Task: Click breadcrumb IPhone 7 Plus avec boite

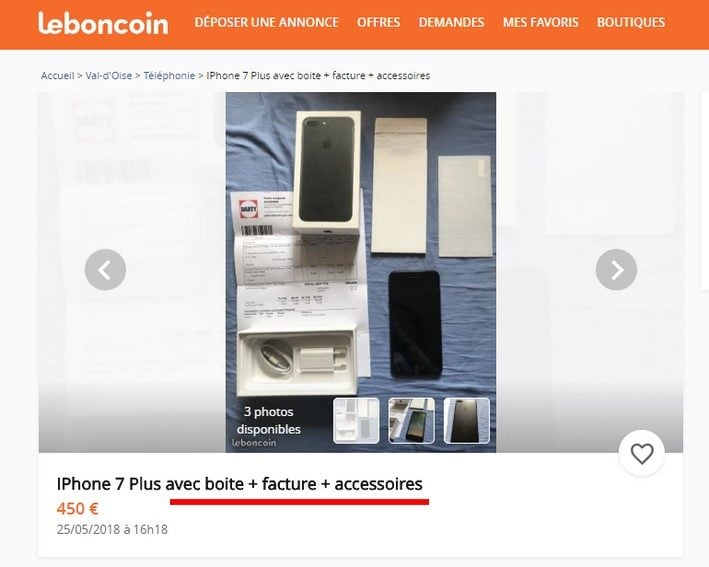Action: (x=318, y=76)
